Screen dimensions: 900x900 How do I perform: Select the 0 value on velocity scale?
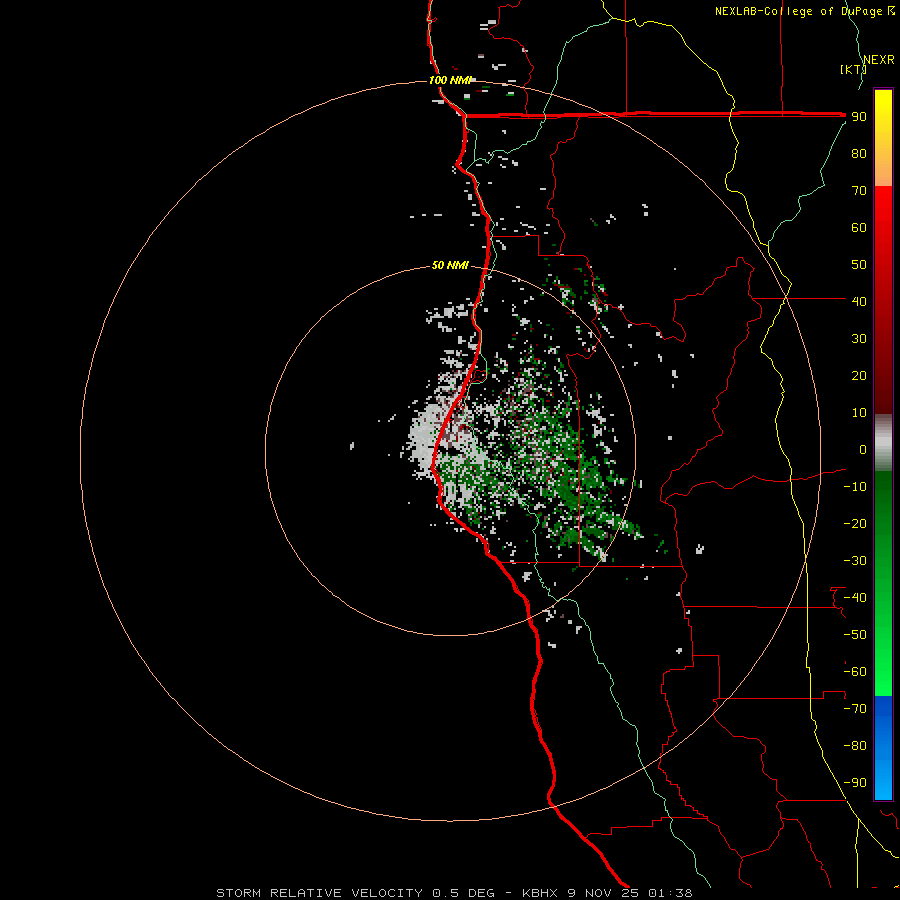pyautogui.click(x=863, y=449)
